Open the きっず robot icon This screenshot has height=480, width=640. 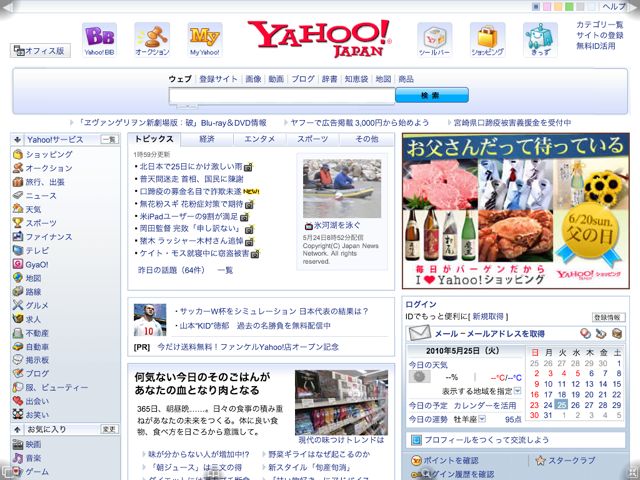[540, 40]
